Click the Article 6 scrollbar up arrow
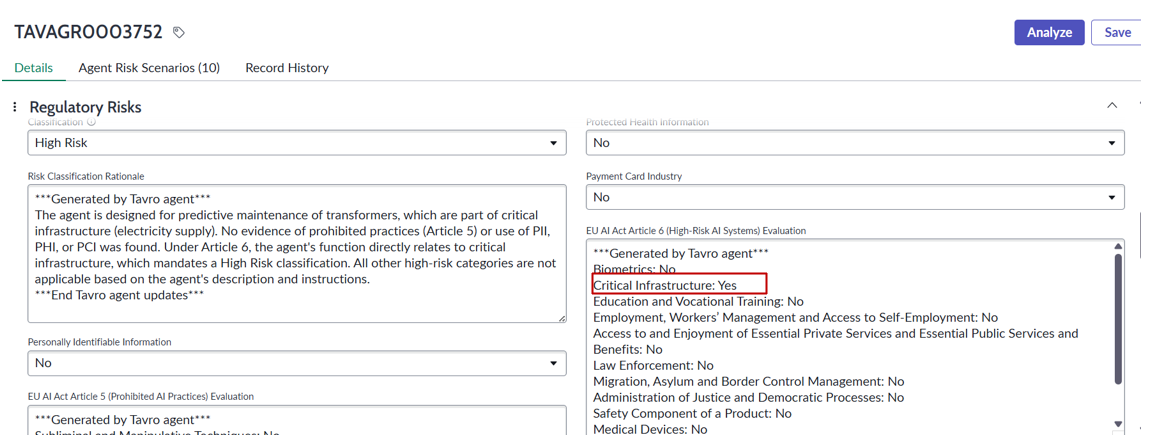 1118,247
